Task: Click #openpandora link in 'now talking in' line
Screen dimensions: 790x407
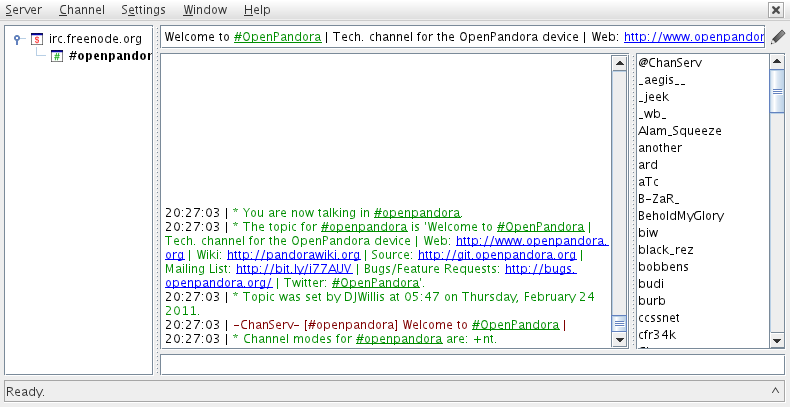Action: point(417,213)
